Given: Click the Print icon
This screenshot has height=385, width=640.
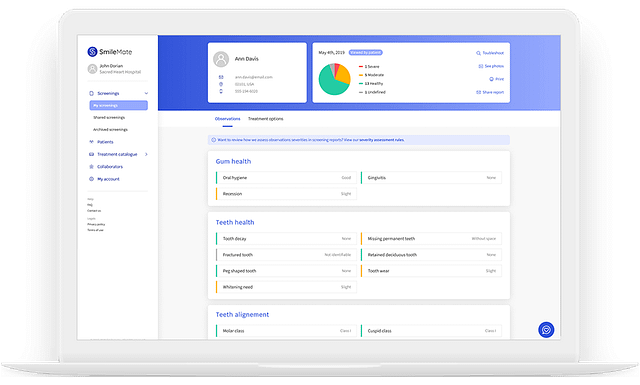Looking at the screenshot, I should (x=491, y=79).
